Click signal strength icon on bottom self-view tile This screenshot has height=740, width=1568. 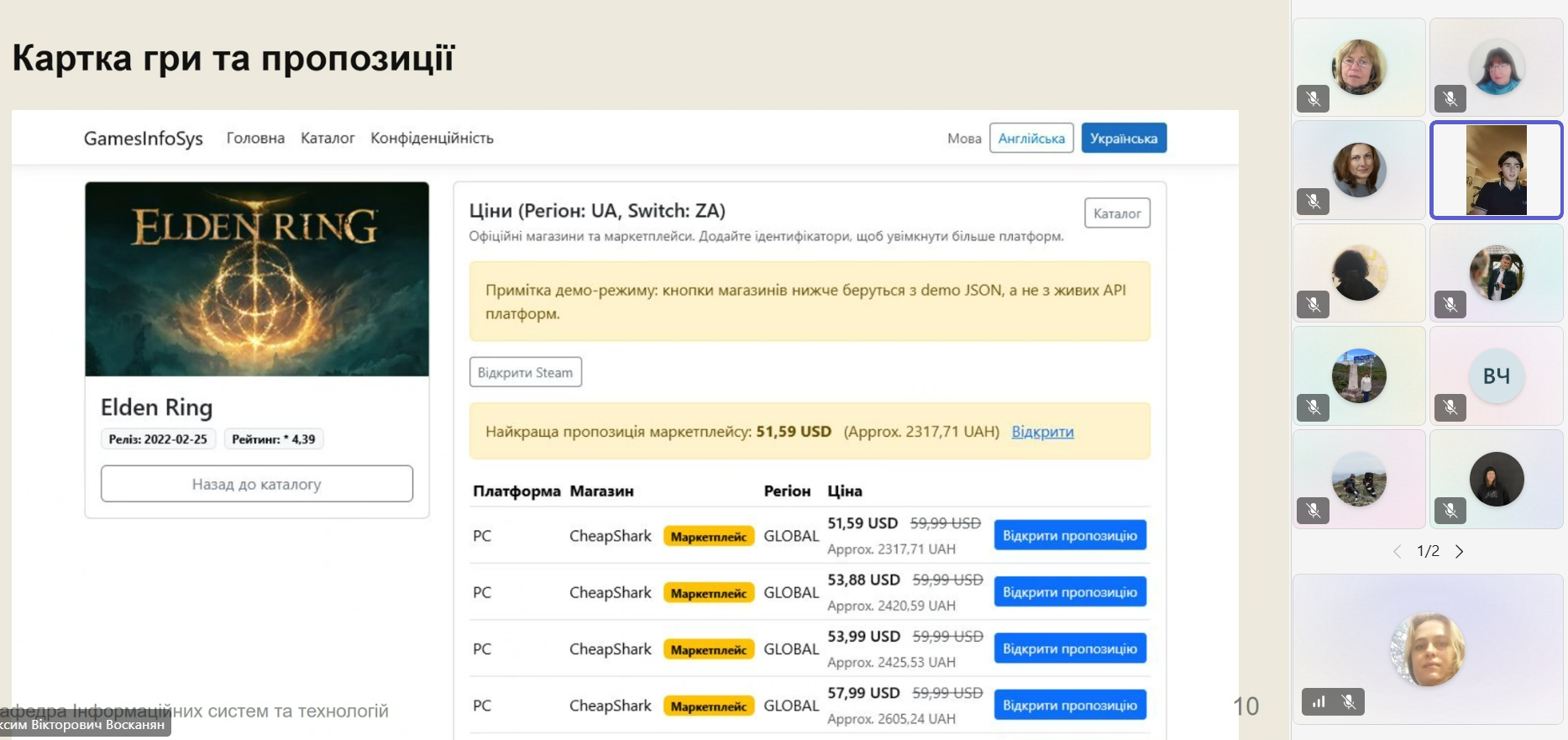(x=1319, y=701)
